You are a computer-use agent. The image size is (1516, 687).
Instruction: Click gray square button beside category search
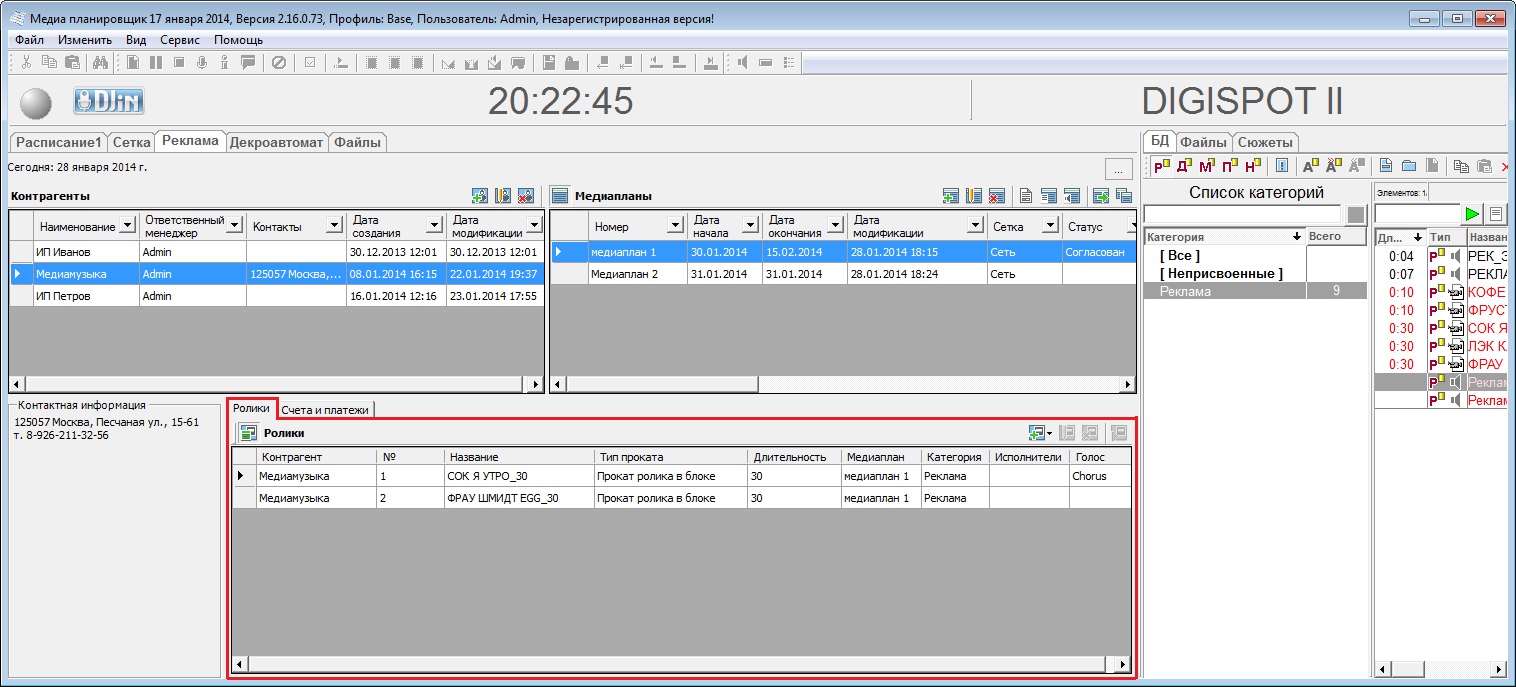tap(1356, 214)
